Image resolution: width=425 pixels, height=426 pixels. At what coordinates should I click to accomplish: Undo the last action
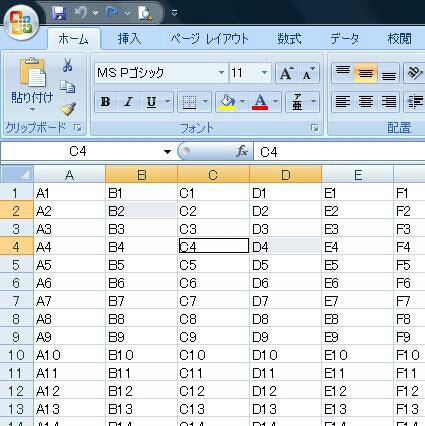tap(81, 13)
